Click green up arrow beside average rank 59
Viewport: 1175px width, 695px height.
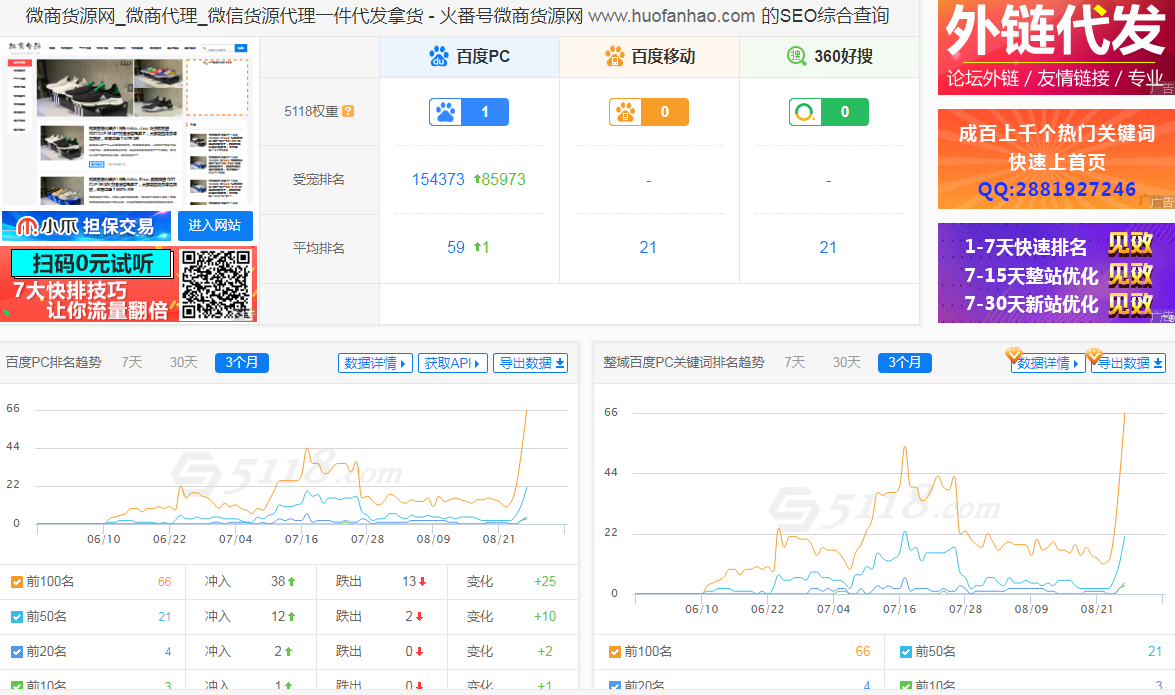point(476,247)
